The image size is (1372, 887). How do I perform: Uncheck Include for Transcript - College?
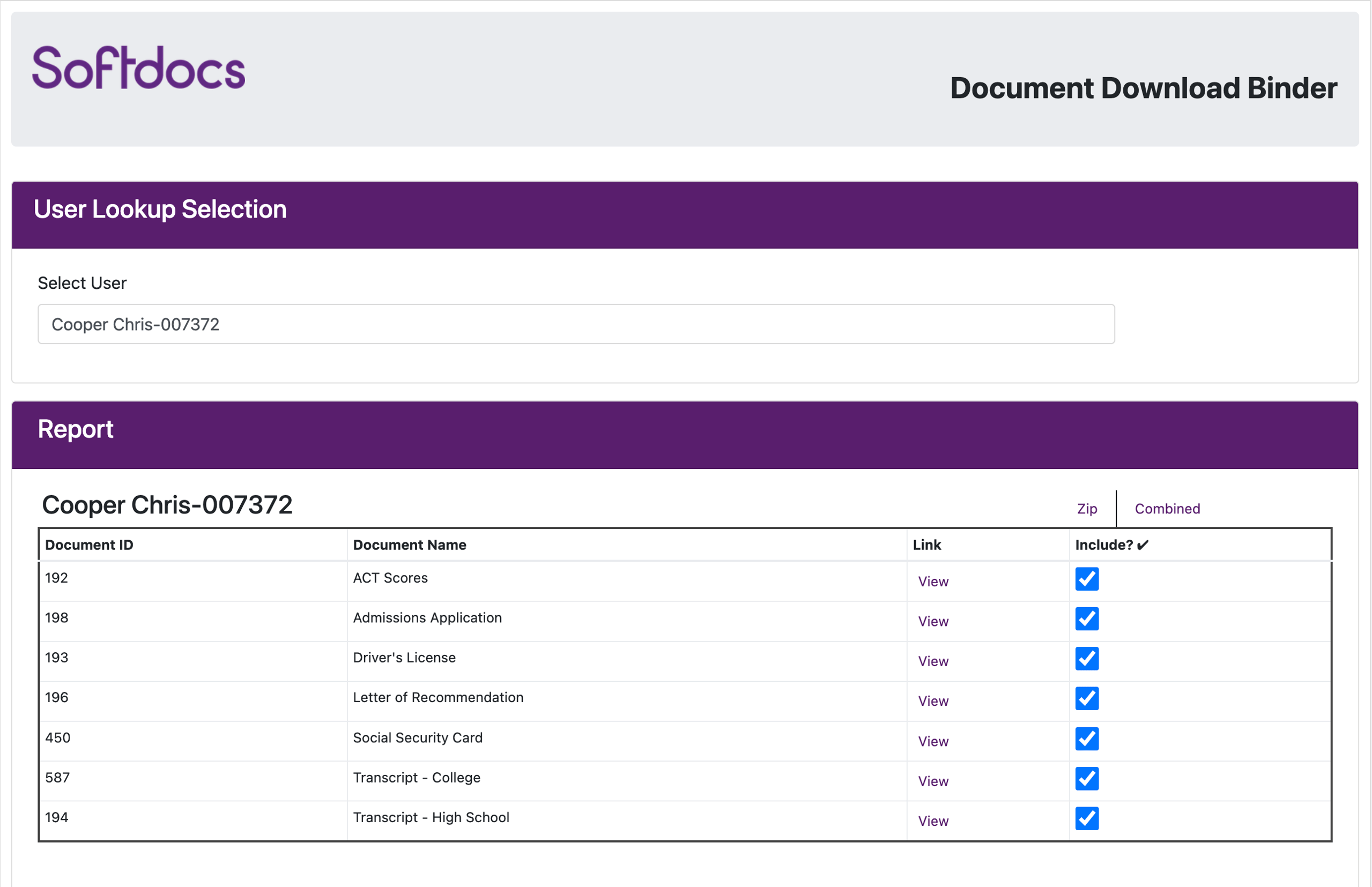[x=1087, y=779]
